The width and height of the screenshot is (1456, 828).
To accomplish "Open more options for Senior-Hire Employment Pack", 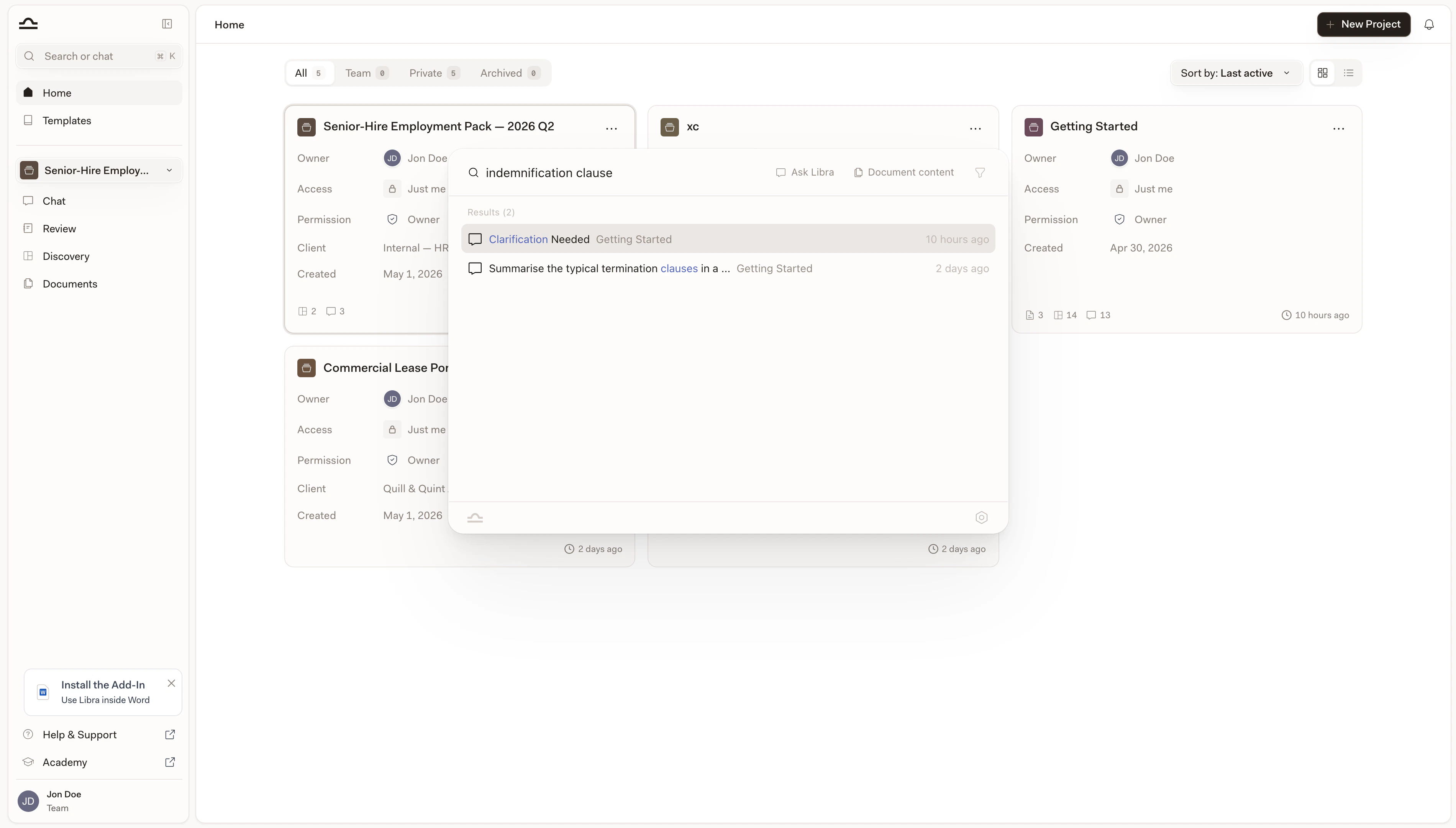I will coord(612,128).
